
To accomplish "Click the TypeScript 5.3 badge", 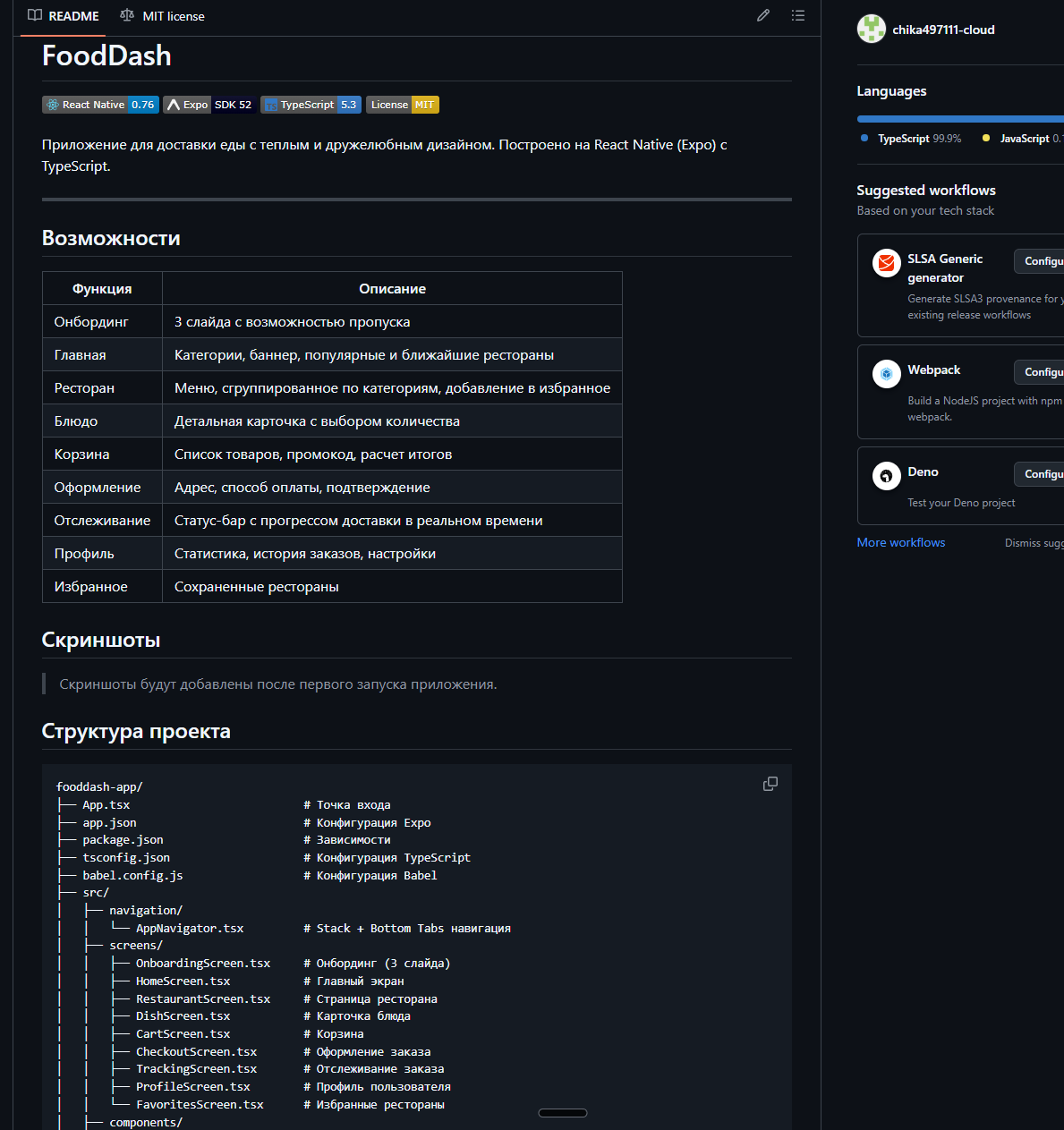I will [x=311, y=105].
